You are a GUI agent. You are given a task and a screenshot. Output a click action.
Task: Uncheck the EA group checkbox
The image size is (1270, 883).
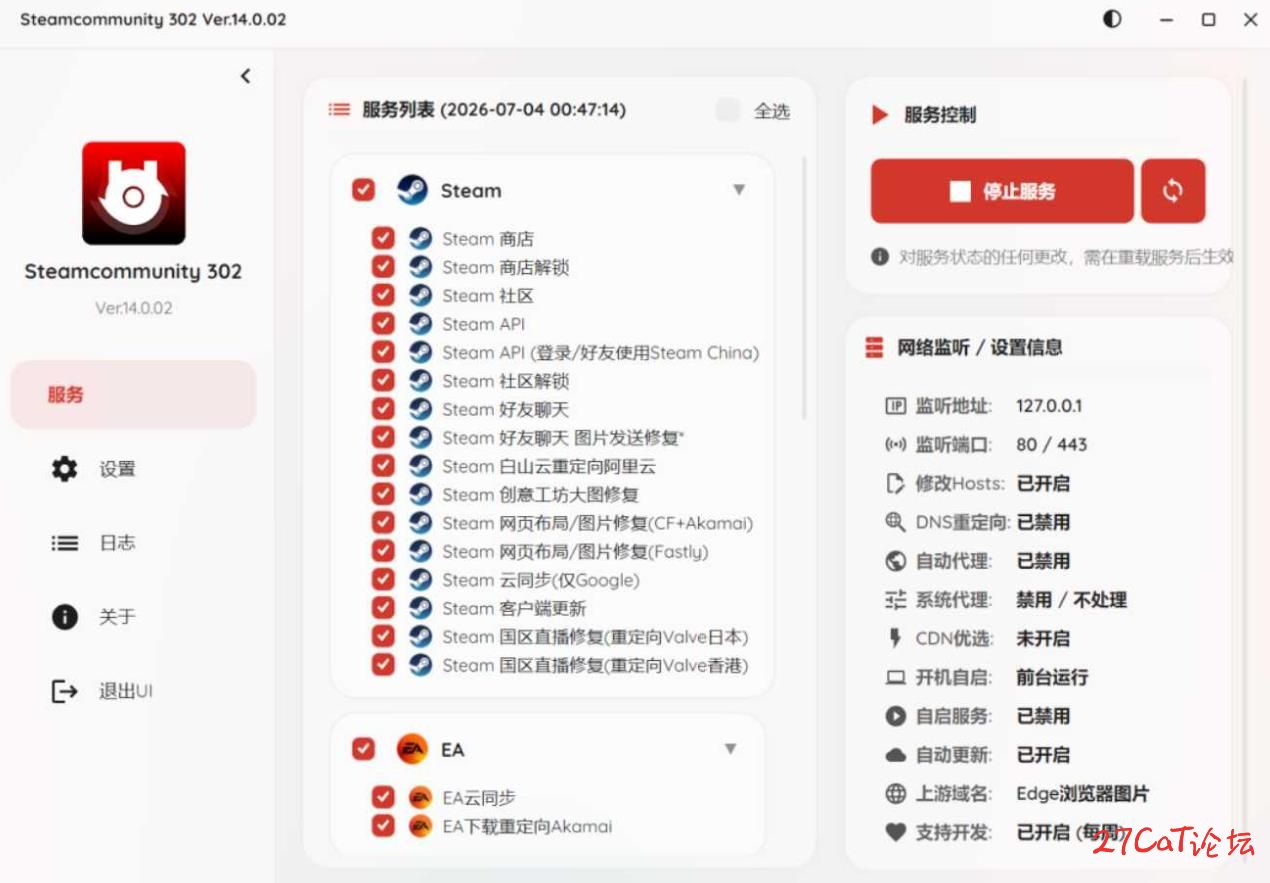pos(363,749)
